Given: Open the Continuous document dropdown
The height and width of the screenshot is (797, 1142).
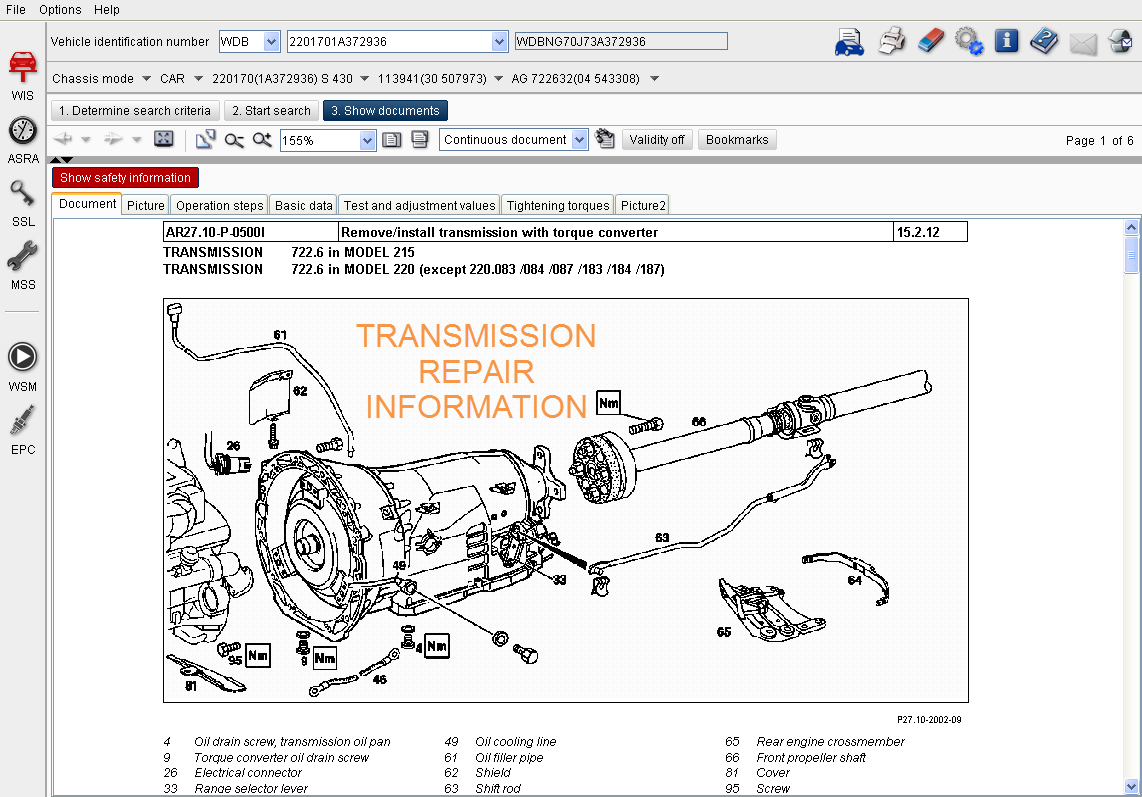Looking at the screenshot, I should coord(579,139).
